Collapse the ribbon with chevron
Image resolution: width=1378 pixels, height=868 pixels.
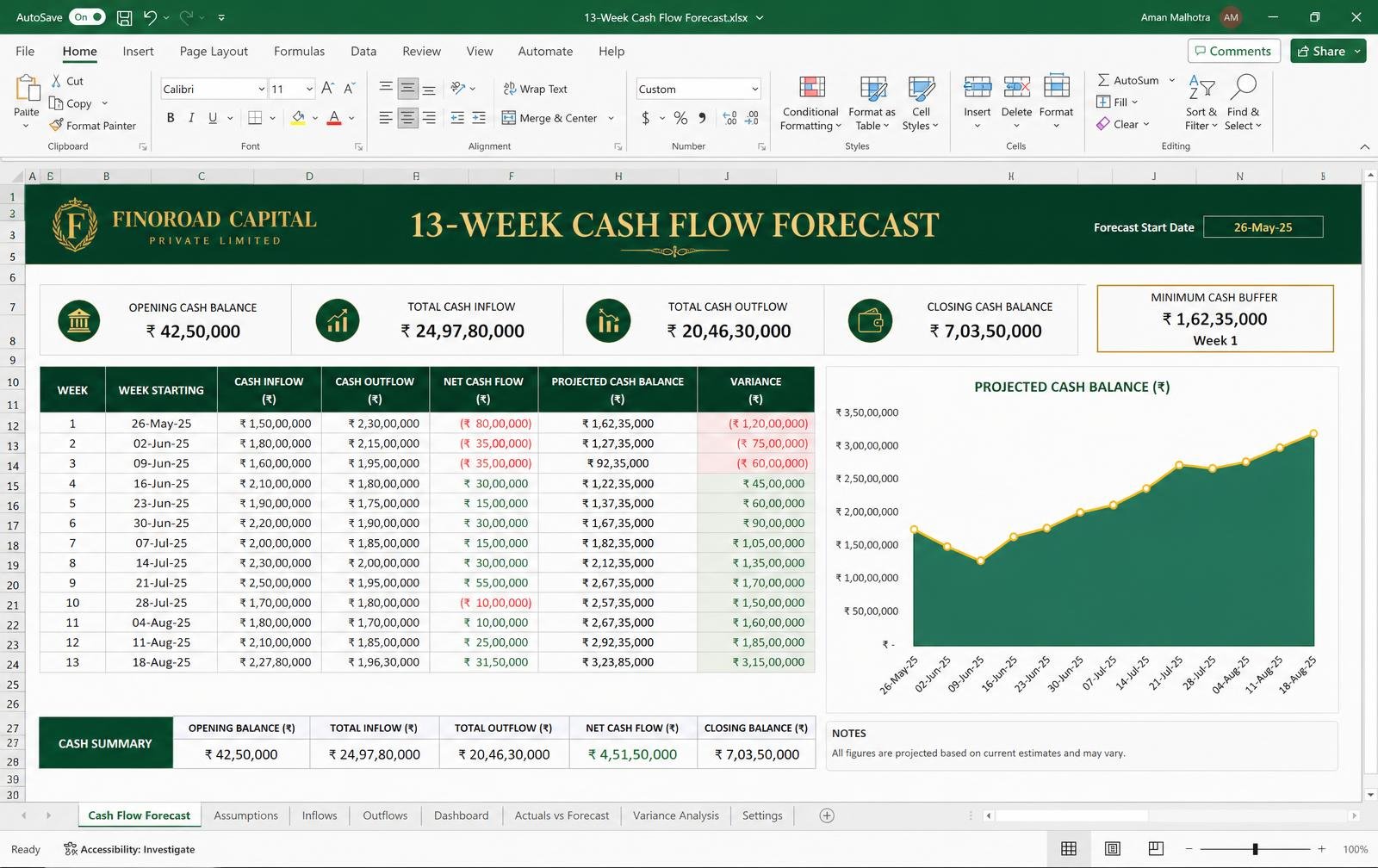pos(1364,147)
